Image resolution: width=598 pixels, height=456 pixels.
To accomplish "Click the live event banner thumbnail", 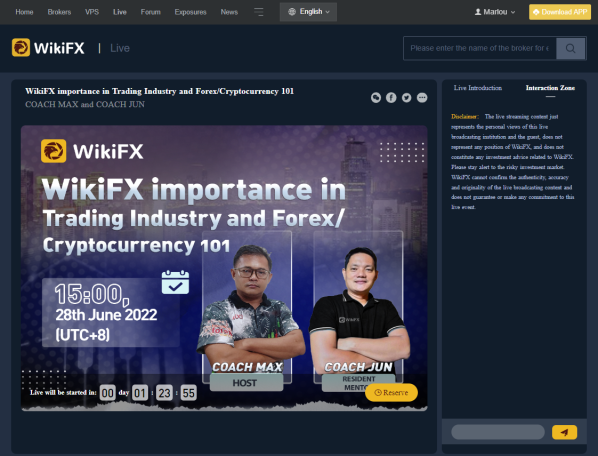I will [224, 268].
